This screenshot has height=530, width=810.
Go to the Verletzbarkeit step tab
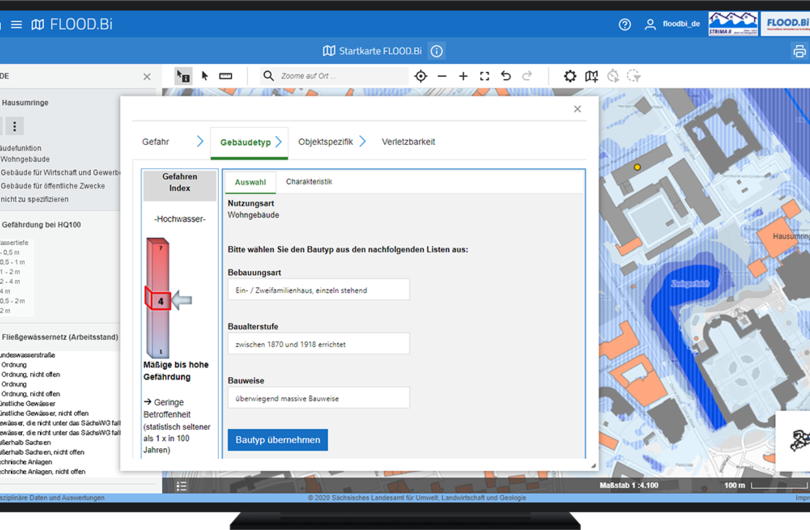point(408,142)
